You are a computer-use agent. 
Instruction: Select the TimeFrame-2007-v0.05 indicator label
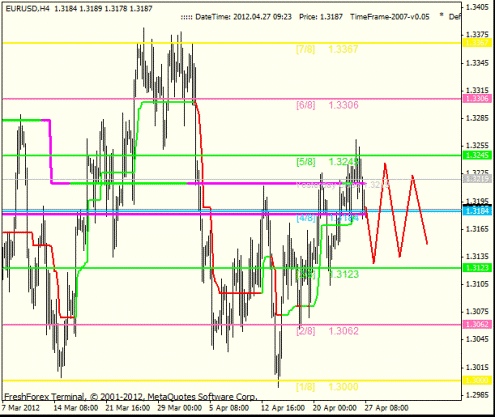point(390,17)
